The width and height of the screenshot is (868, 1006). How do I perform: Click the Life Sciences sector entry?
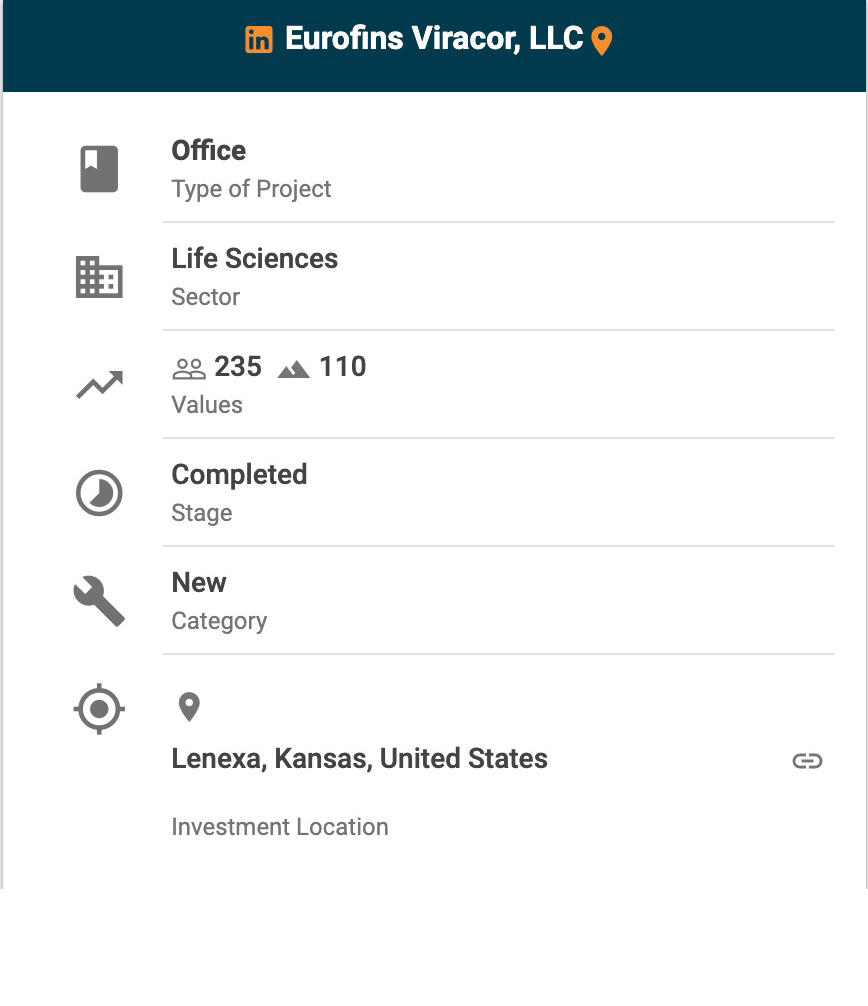click(x=255, y=259)
